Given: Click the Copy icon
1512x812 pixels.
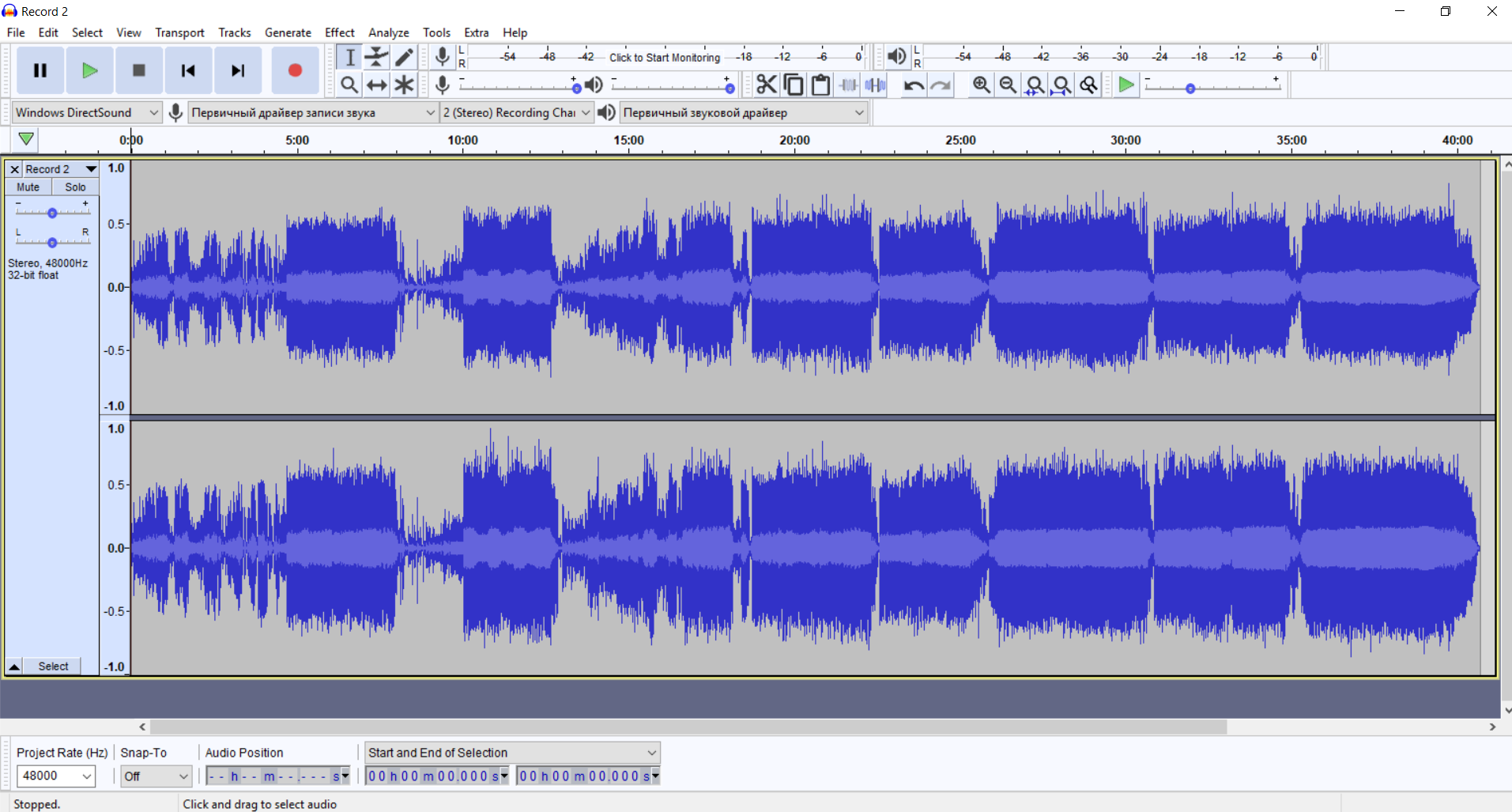Looking at the screenshot, I should pos(794,85).
